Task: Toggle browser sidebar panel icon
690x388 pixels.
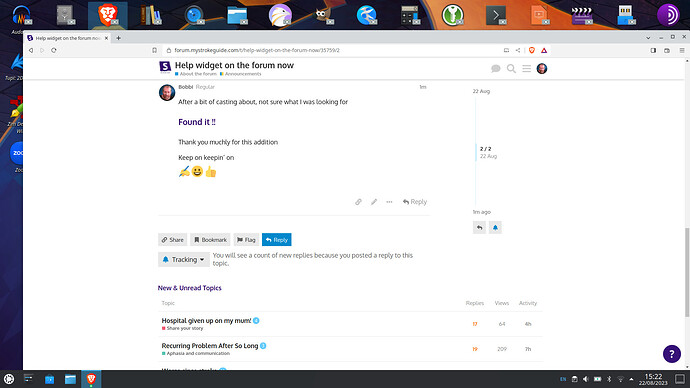Action: point(653,50)
